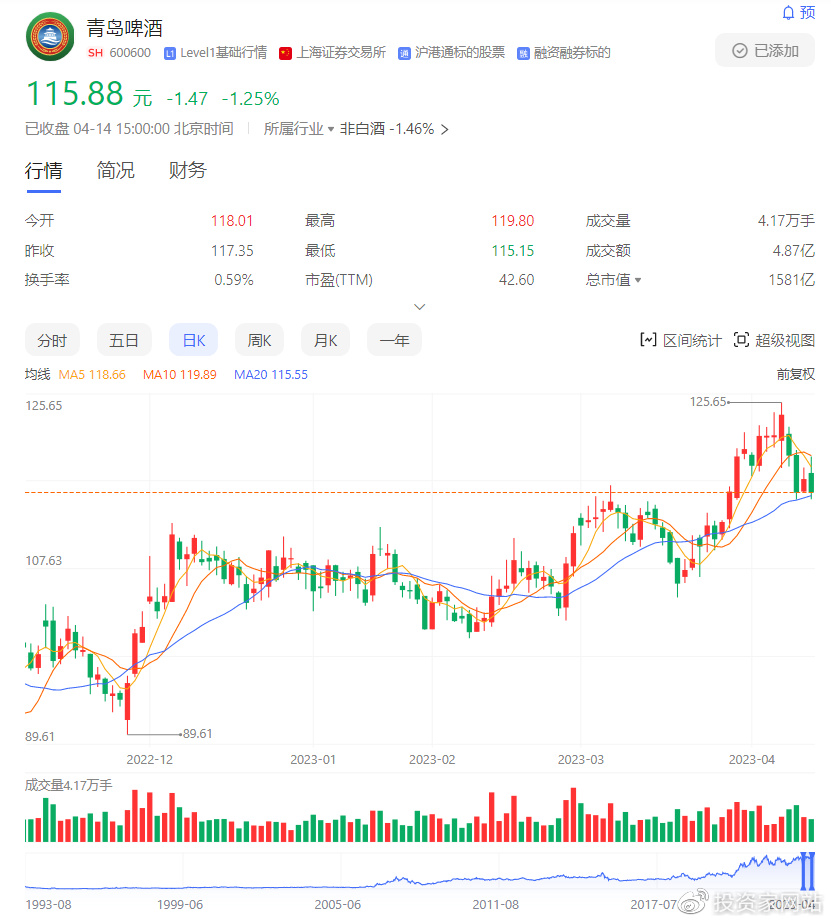Viewport: 831px width, 923px height.
Task: Click the 总市值 value 1581亿
Action: coord(792,280)
